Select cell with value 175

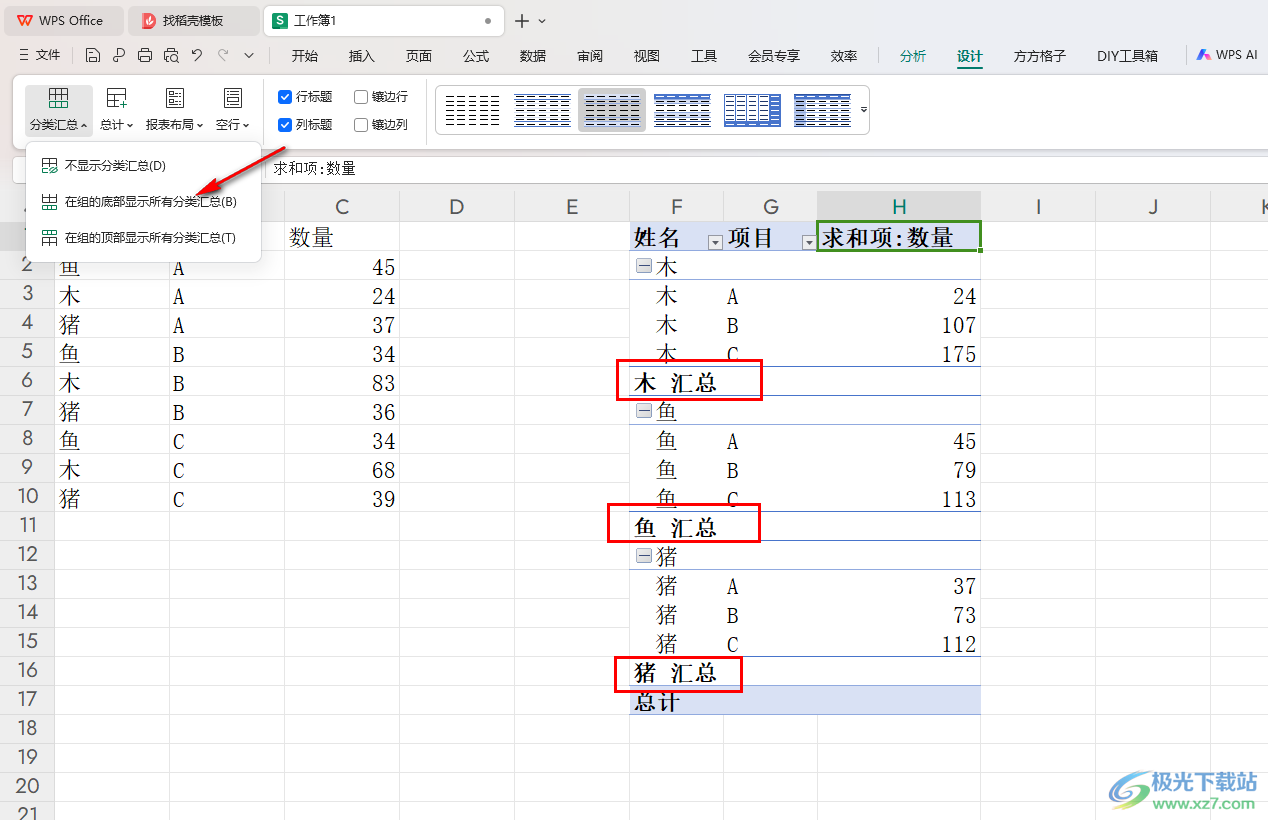[899, 354]
